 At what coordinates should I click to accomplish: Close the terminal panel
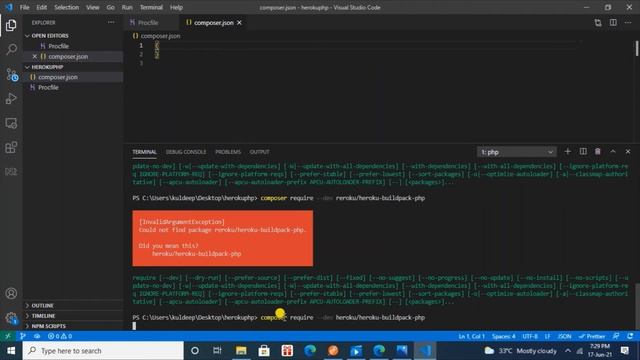[x=628, y=151]
